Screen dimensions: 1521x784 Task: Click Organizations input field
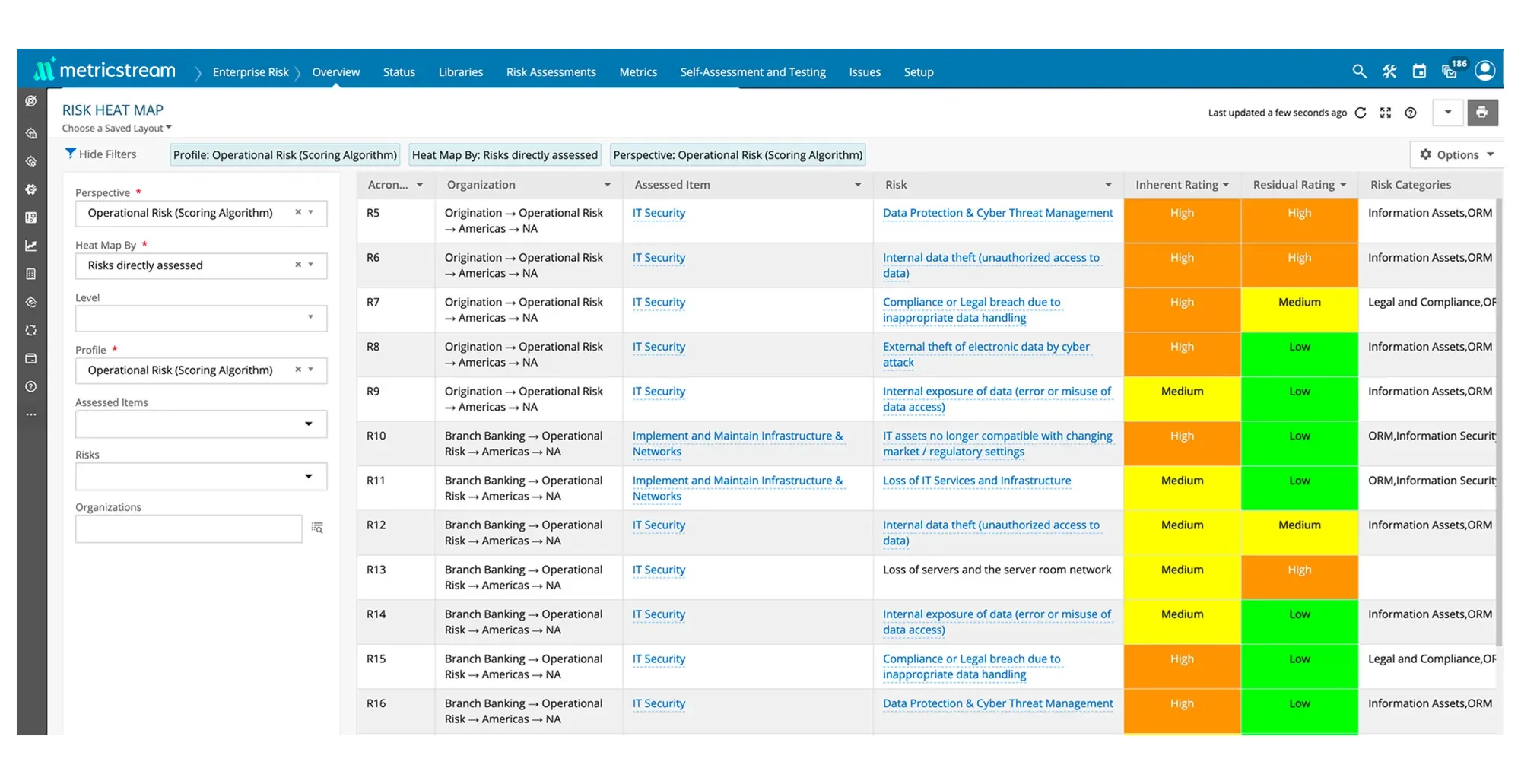(x=189, y=528)
